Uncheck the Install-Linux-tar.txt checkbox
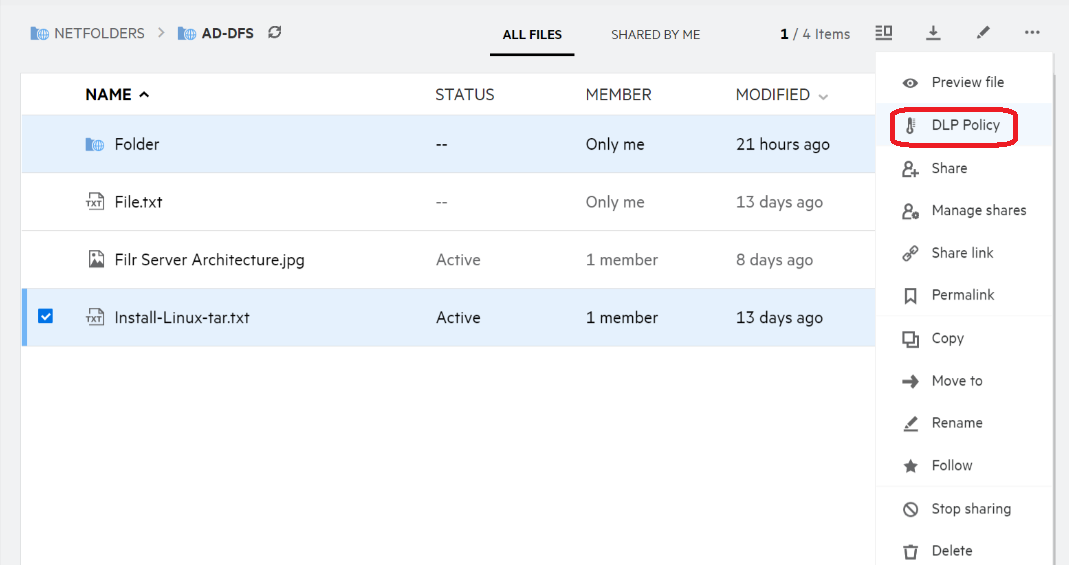 click(45, 317)
